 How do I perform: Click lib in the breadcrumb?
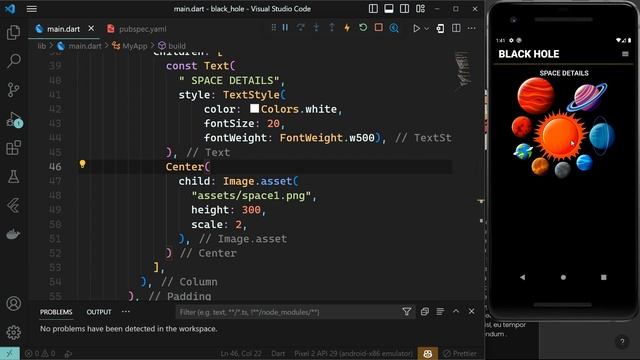pyautogui.click(x=42, y=46)
